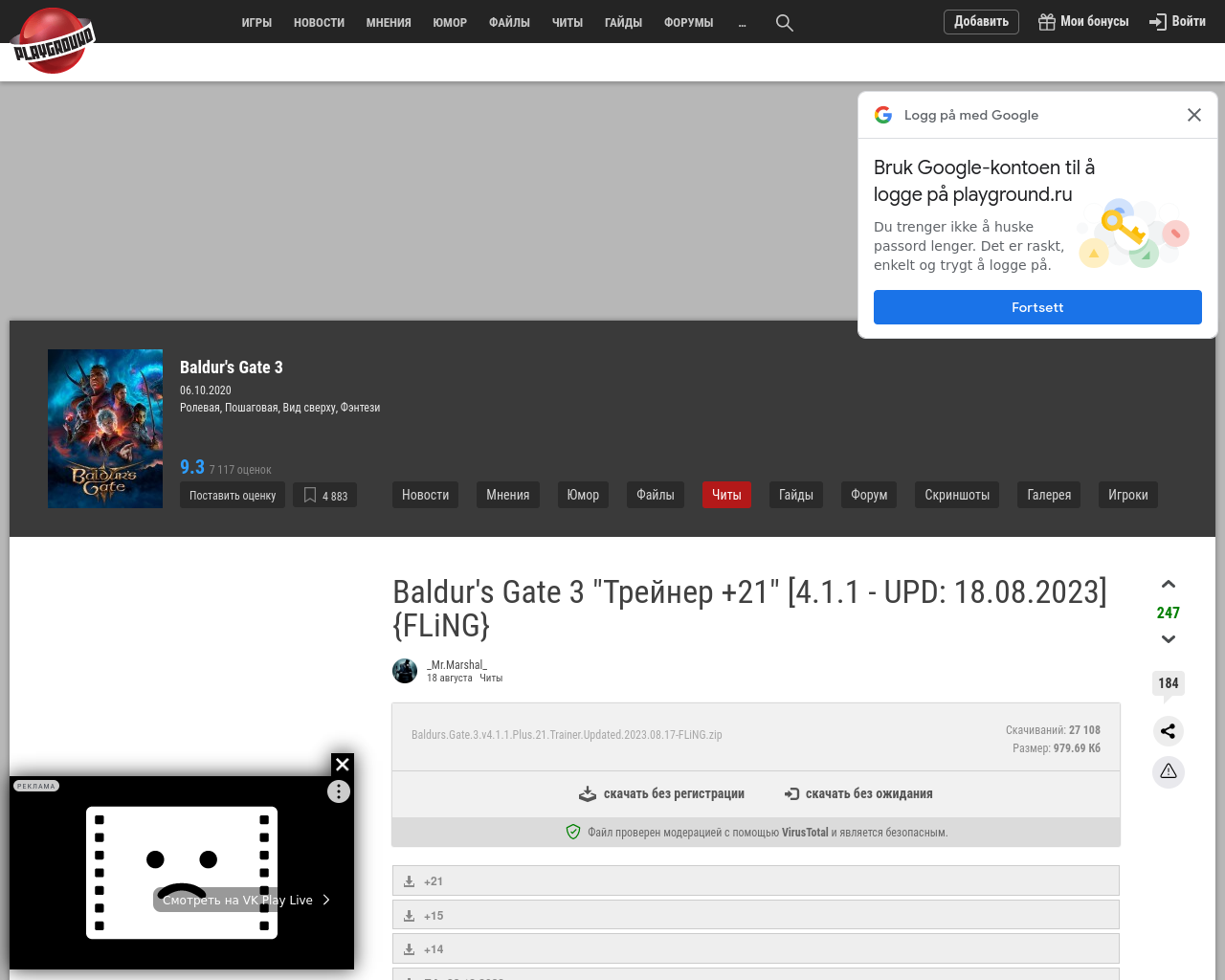
Task: Click the РЕКЛАМА ad label
Action: 36,786
